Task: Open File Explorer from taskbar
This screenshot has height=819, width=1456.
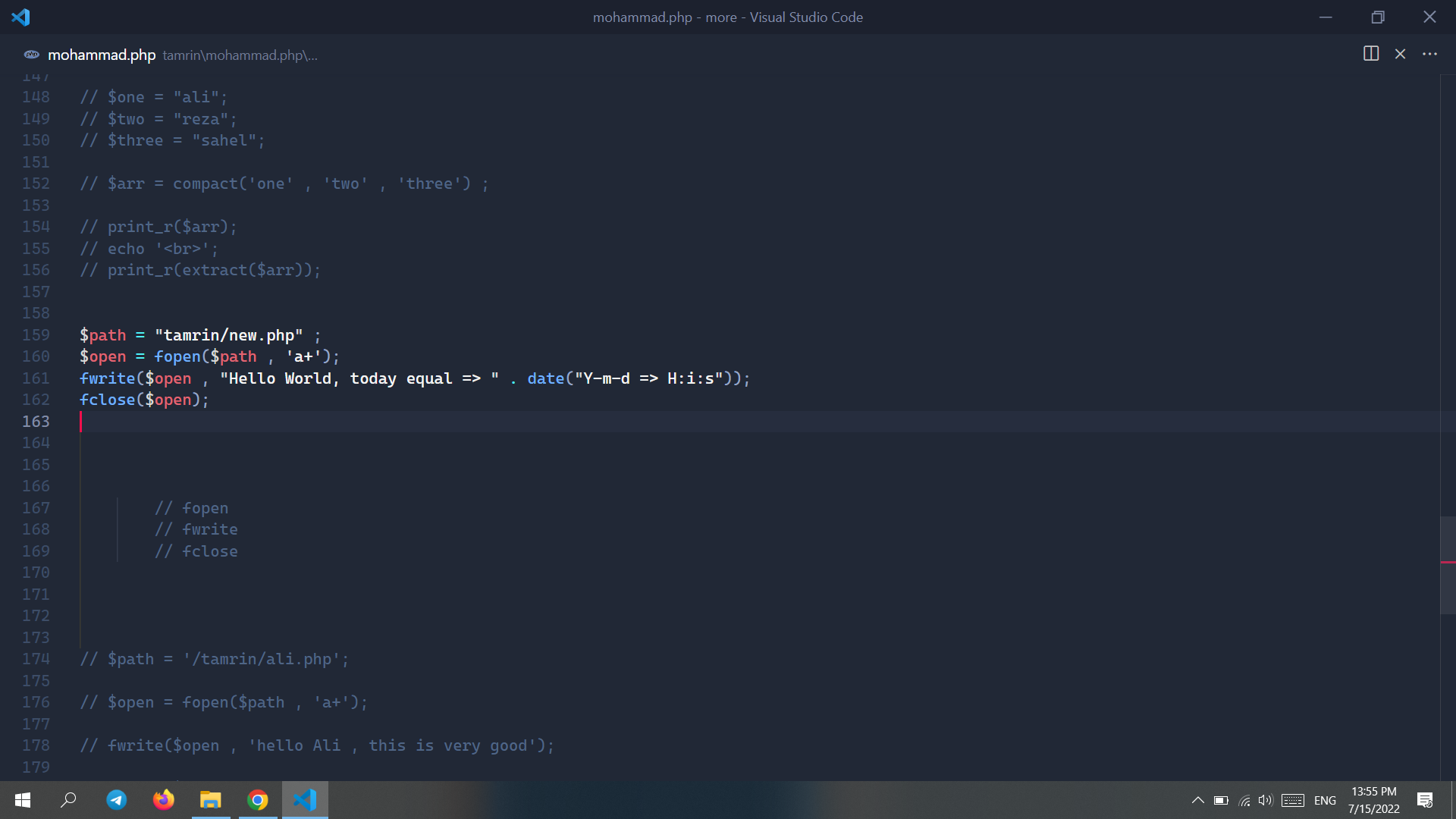Action: tap(210, 800)
